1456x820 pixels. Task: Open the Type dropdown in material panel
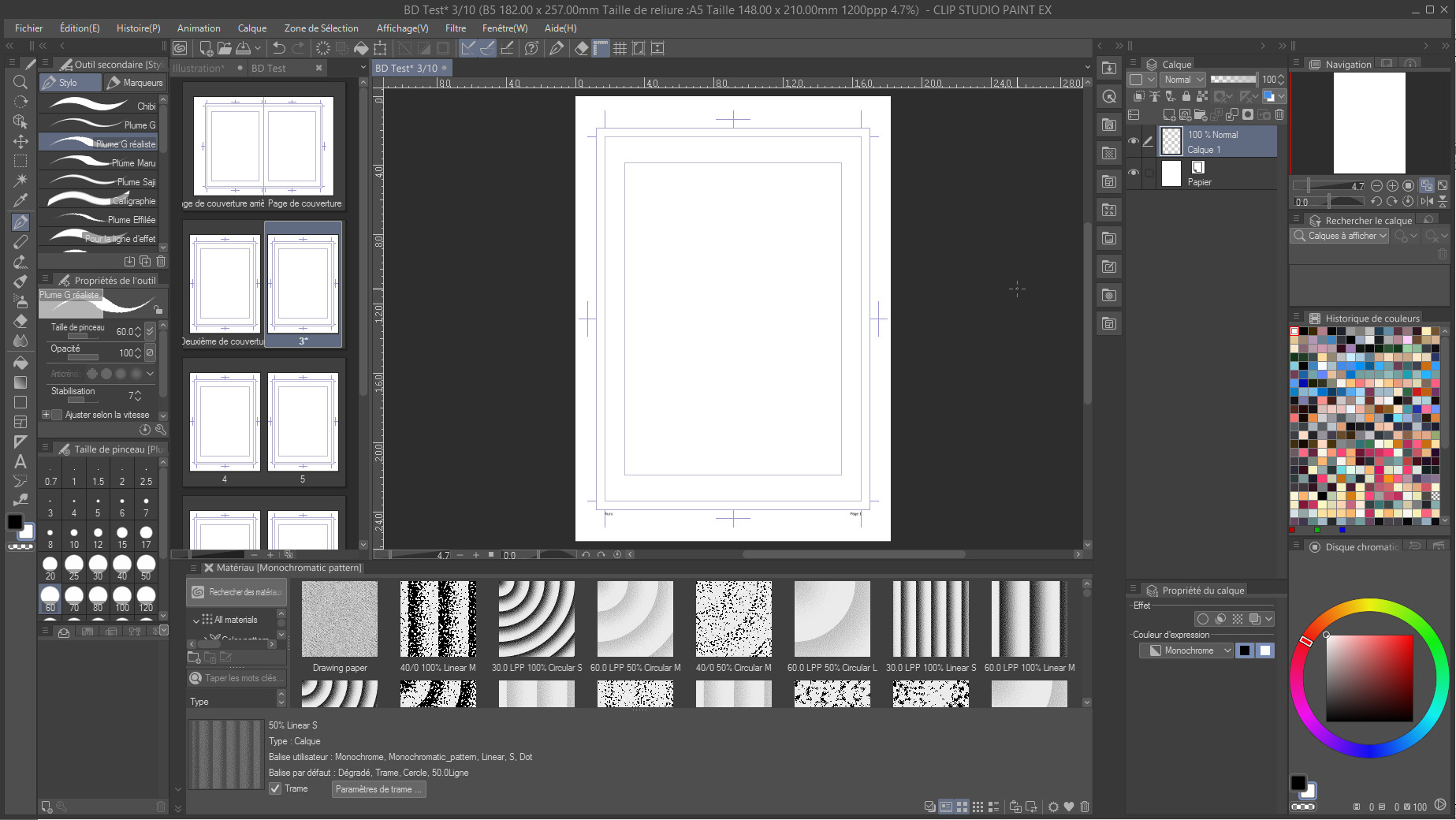coord(236,701)
